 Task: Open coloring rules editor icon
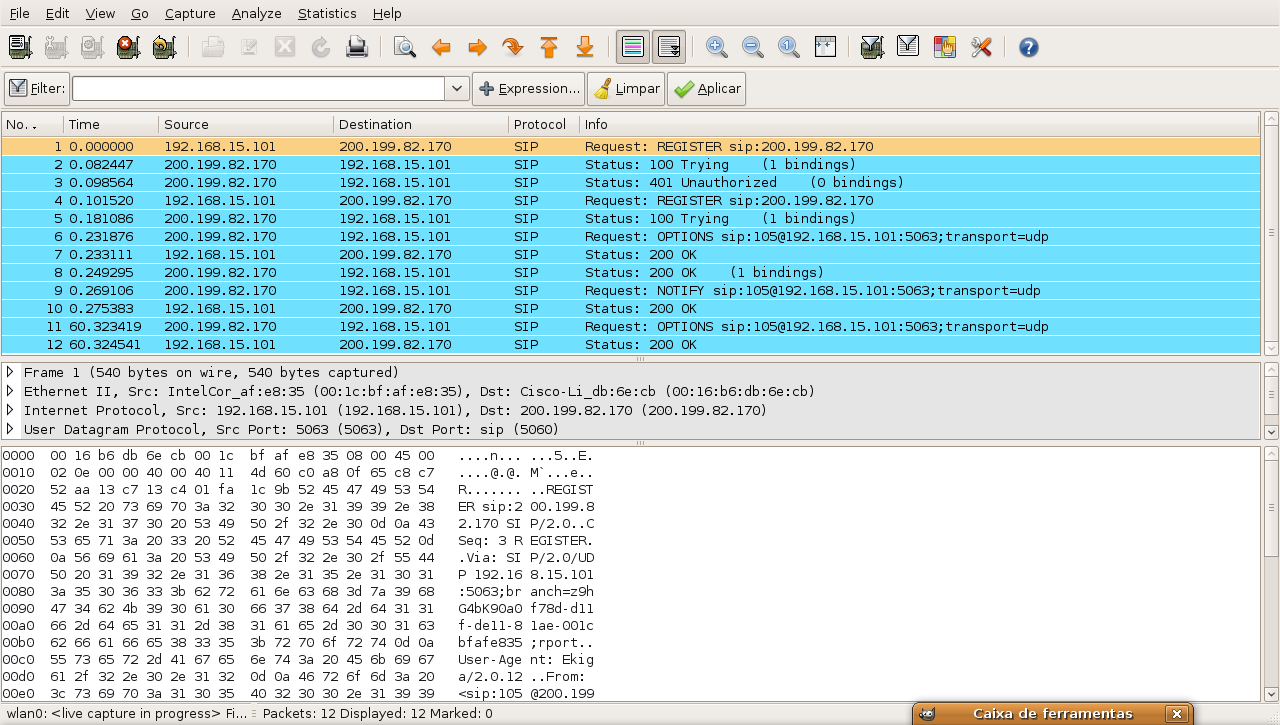(x=944, y=47)
